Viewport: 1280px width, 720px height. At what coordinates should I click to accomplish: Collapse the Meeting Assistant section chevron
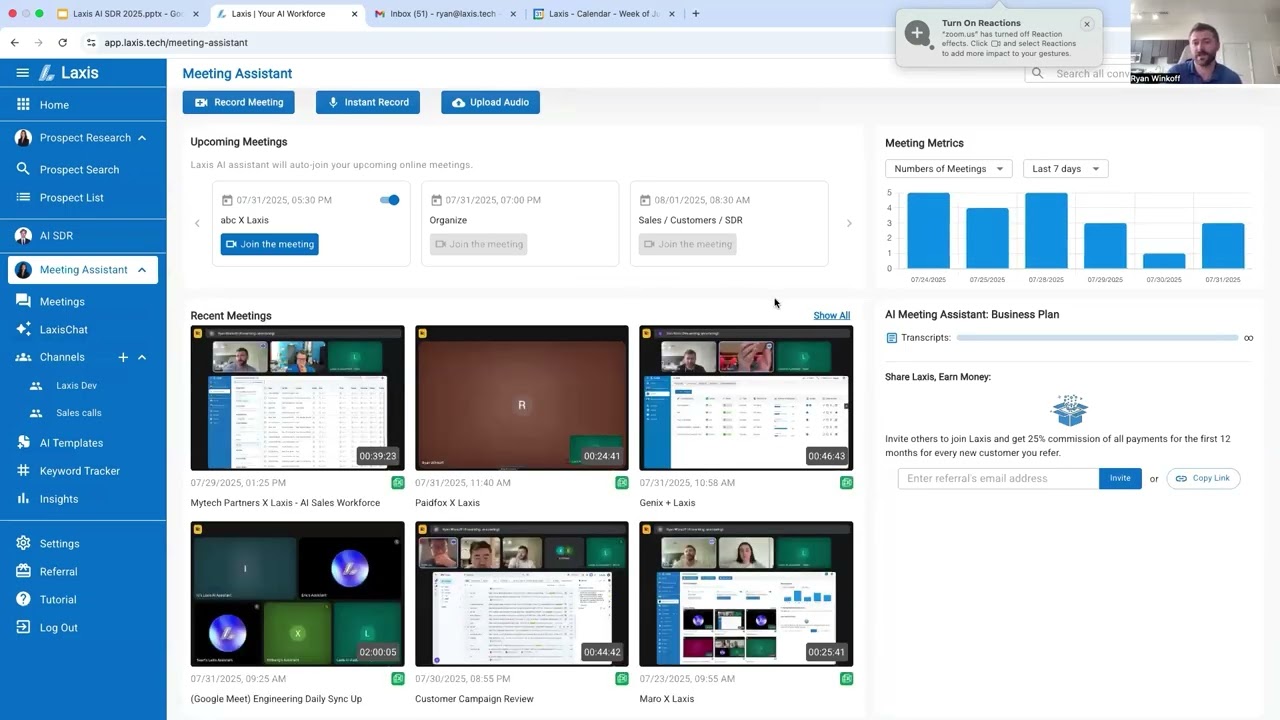142,270
